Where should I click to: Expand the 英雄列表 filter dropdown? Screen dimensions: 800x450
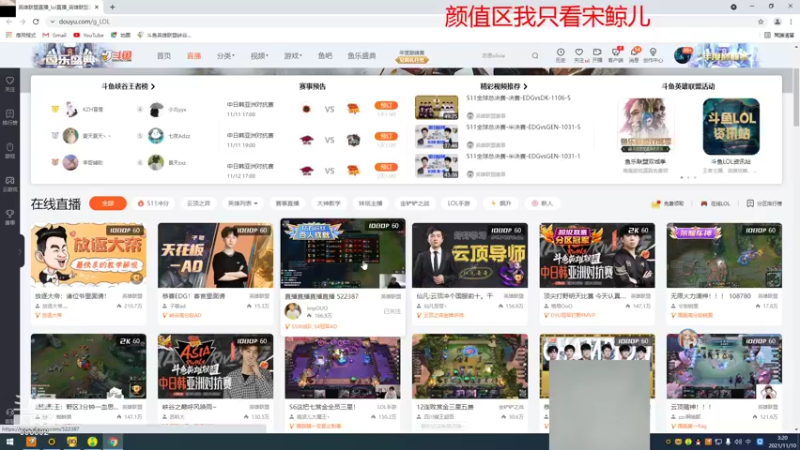point(243,203)
